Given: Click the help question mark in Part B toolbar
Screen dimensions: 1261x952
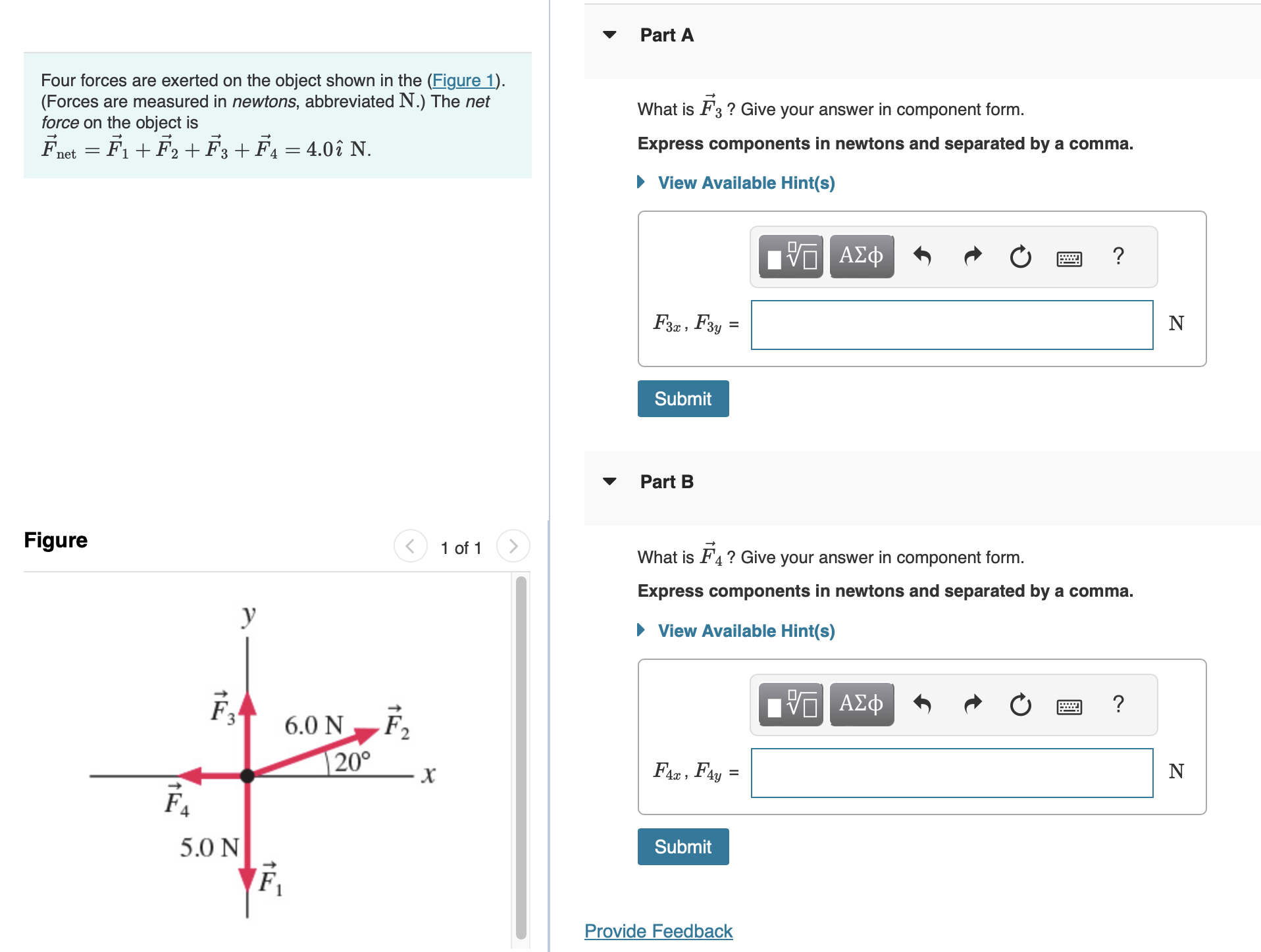Looking at the screenshot, I should [1119, 704].
